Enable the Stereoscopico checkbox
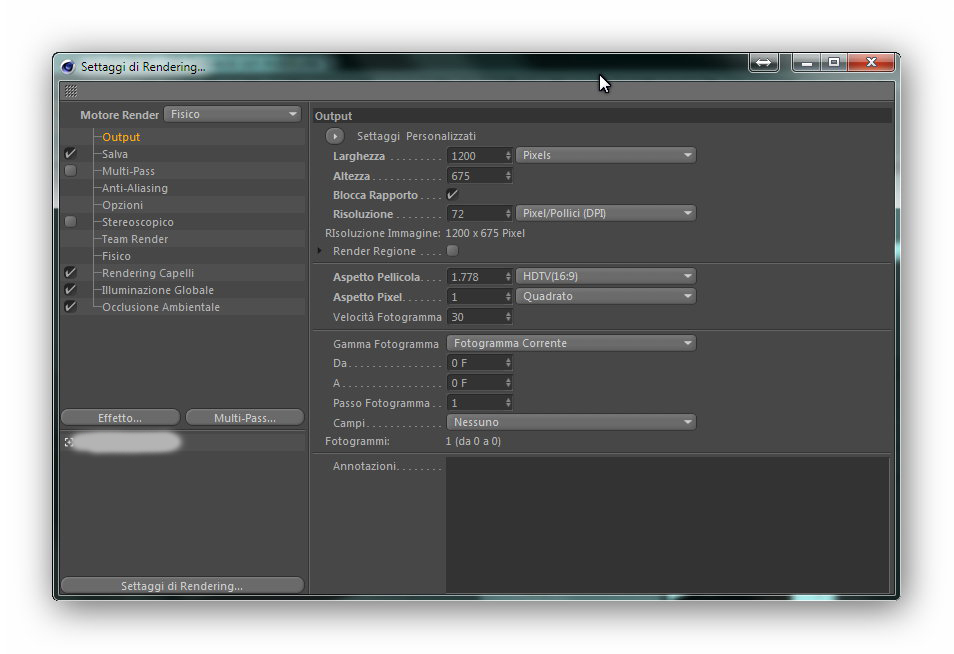Viewport: 954px width, 654px height. click(71, 221)
